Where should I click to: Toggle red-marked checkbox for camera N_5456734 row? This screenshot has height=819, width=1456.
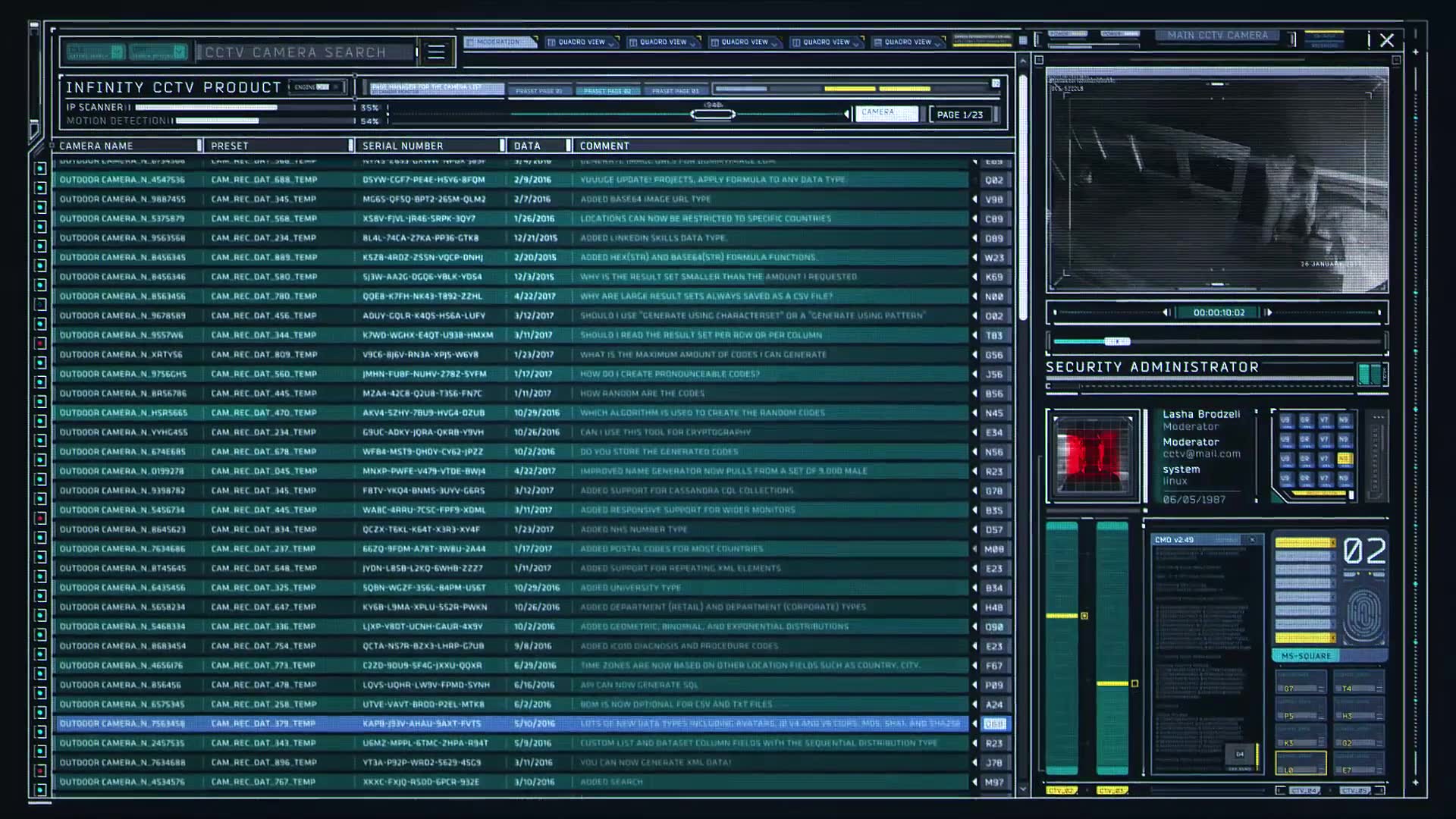[x=41, y=518]
